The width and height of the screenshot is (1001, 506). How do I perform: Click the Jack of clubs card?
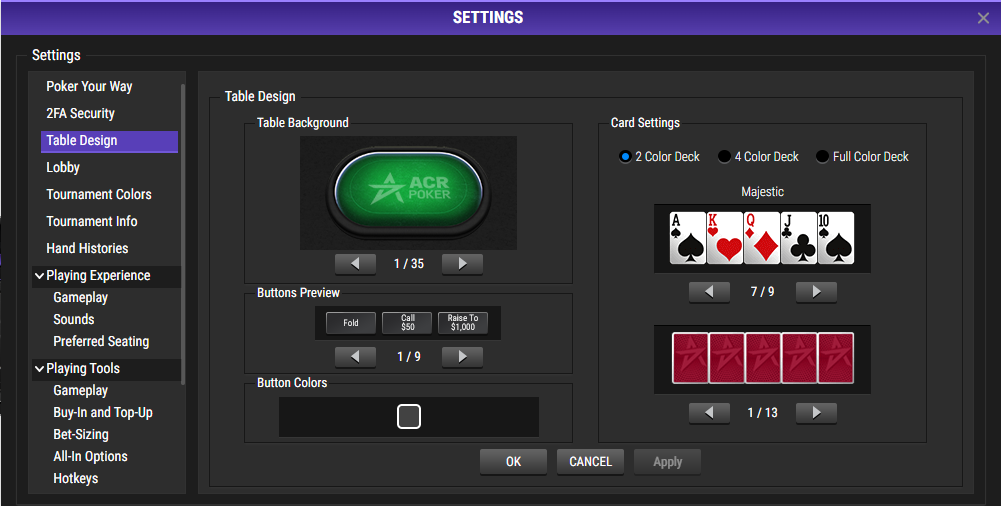point(799,238)
